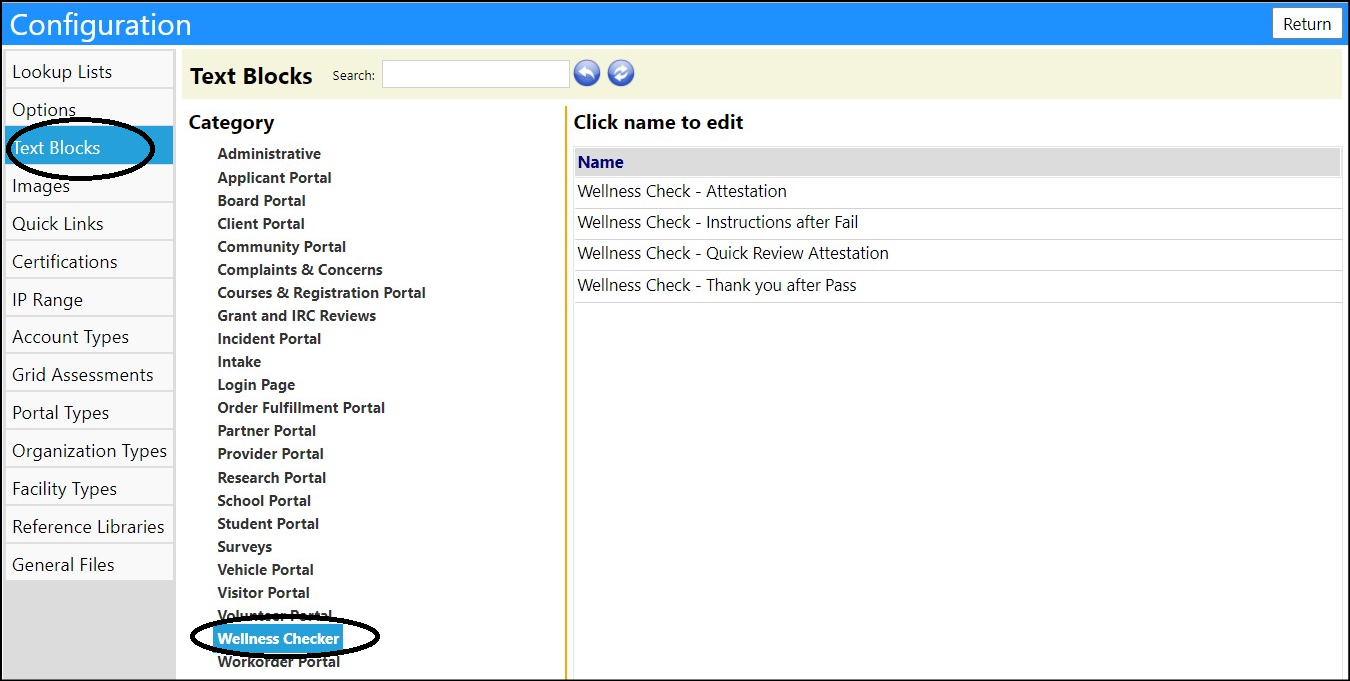Choose Provider Portal category
The image size is (1350, 681).
pyautogui.click(x=270, y=453)
